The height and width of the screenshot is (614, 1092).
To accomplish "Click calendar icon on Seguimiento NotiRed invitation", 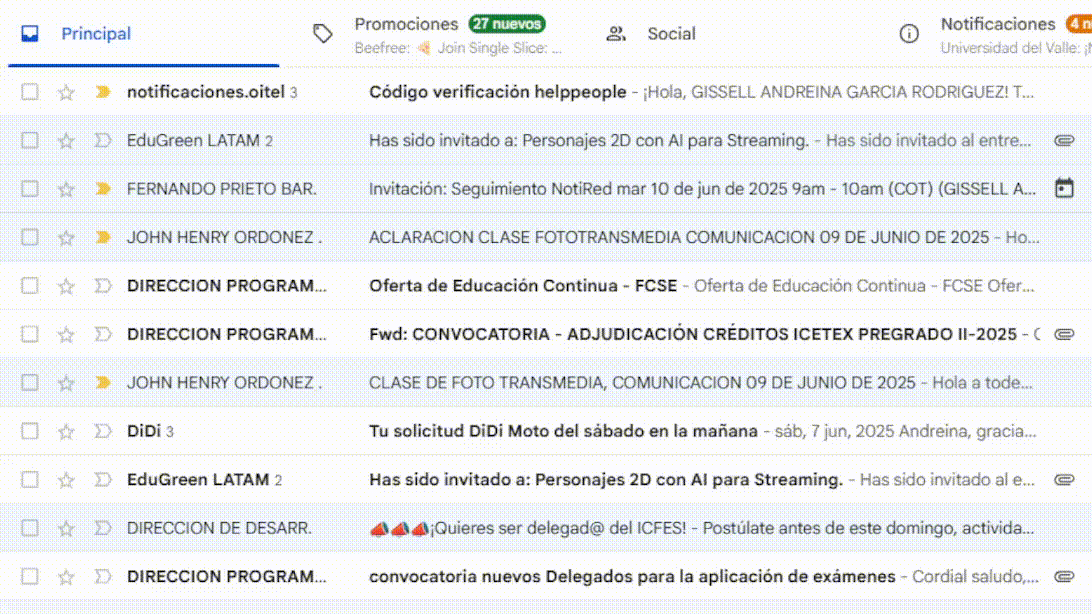I will tap(1064, 188).
